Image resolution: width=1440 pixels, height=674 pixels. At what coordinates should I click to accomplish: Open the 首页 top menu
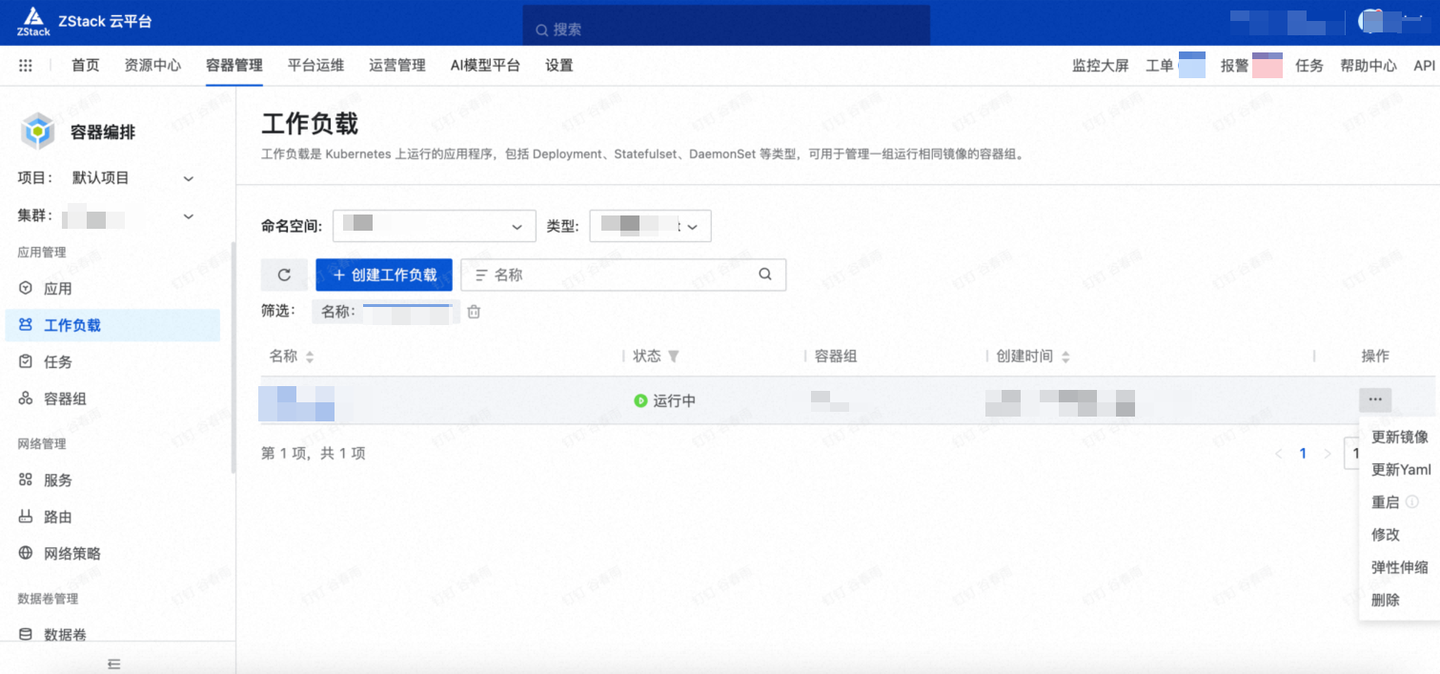coord(85,65)
